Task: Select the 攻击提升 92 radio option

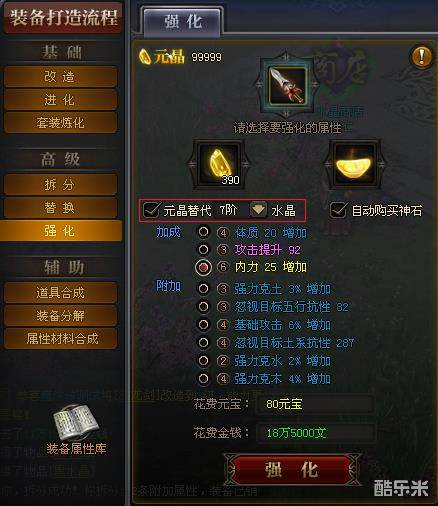Action: (203, 249)
